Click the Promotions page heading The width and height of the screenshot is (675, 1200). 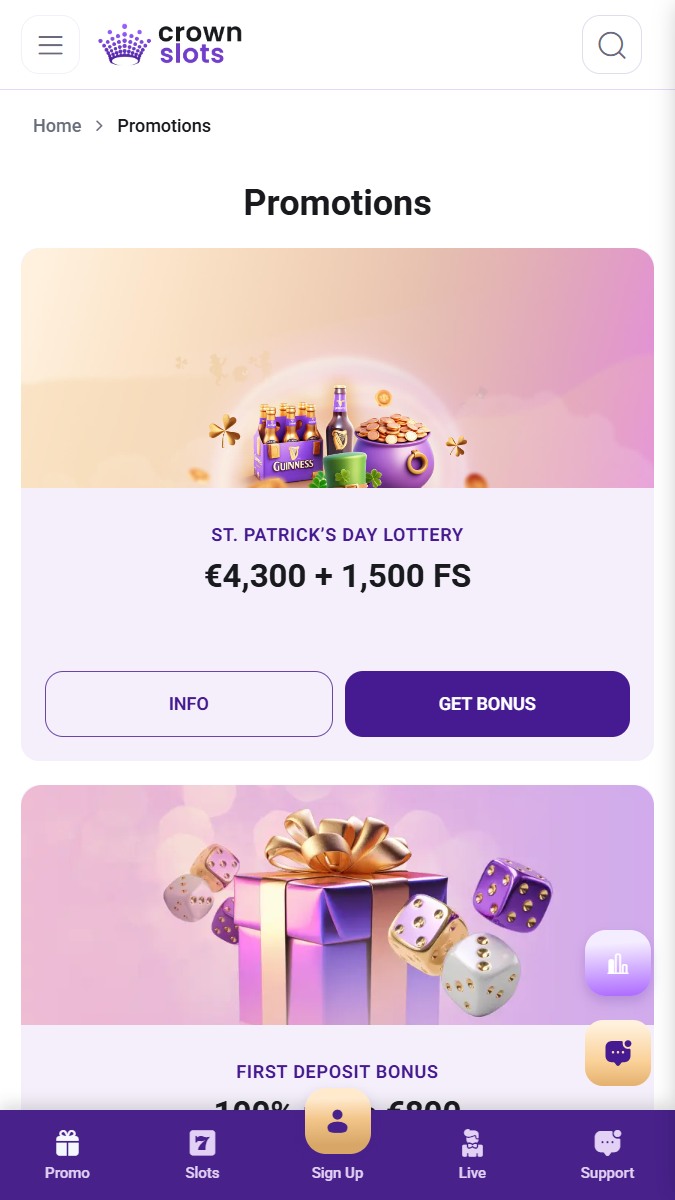click(x=337, y=203)
